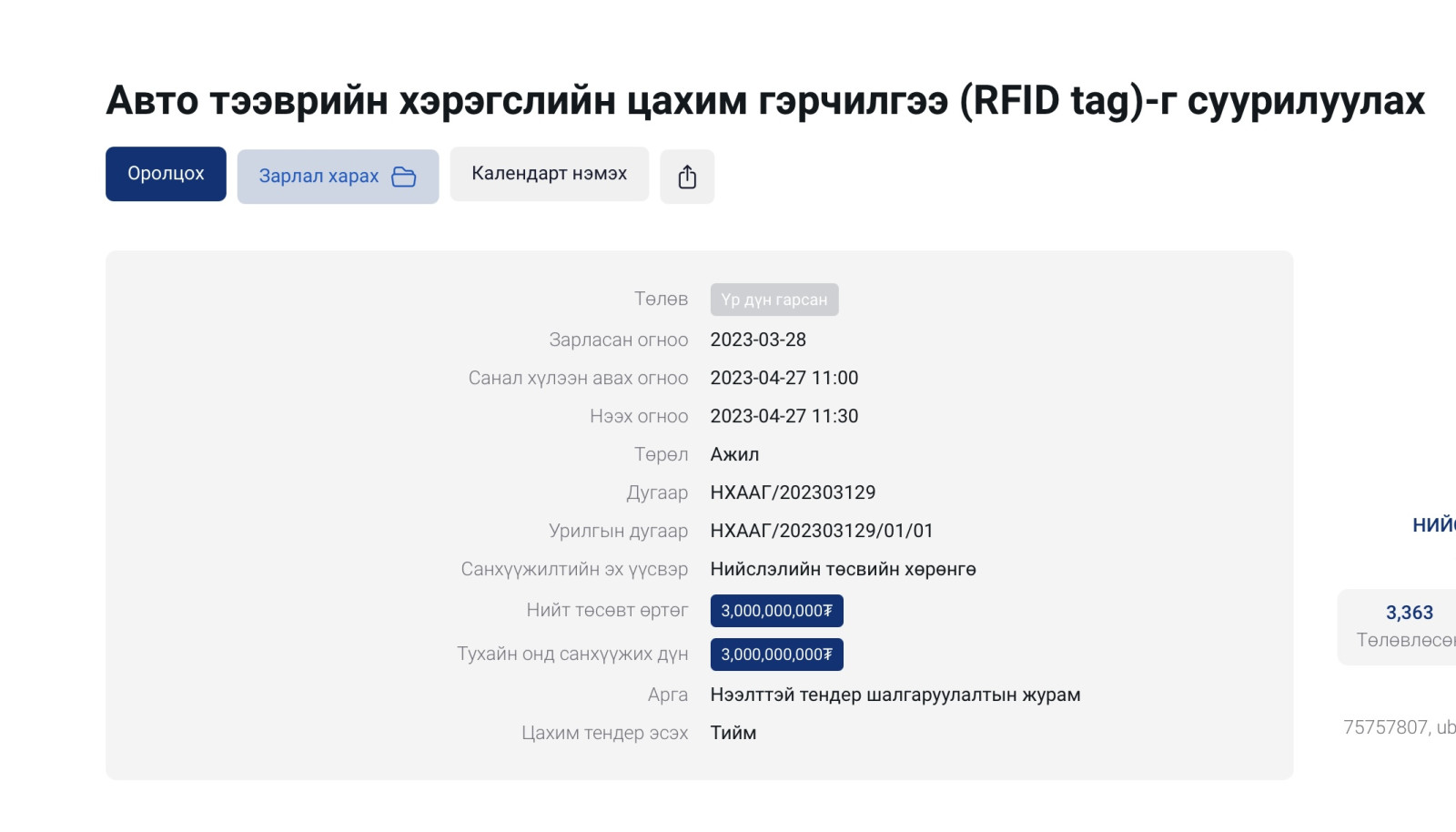Screen dimensions: 1456x832
Task: Open the Зарлал харах announcement link
Action: [319, 177]
